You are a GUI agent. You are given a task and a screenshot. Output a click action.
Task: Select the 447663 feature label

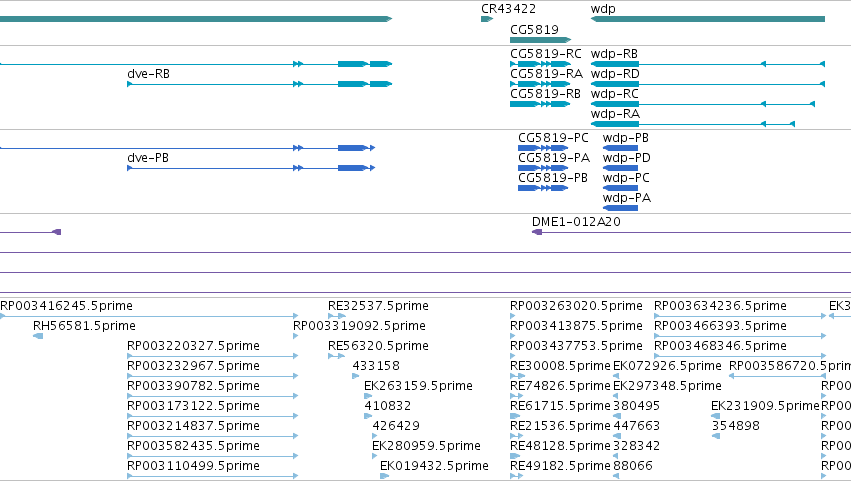click(x=637, y=426)
